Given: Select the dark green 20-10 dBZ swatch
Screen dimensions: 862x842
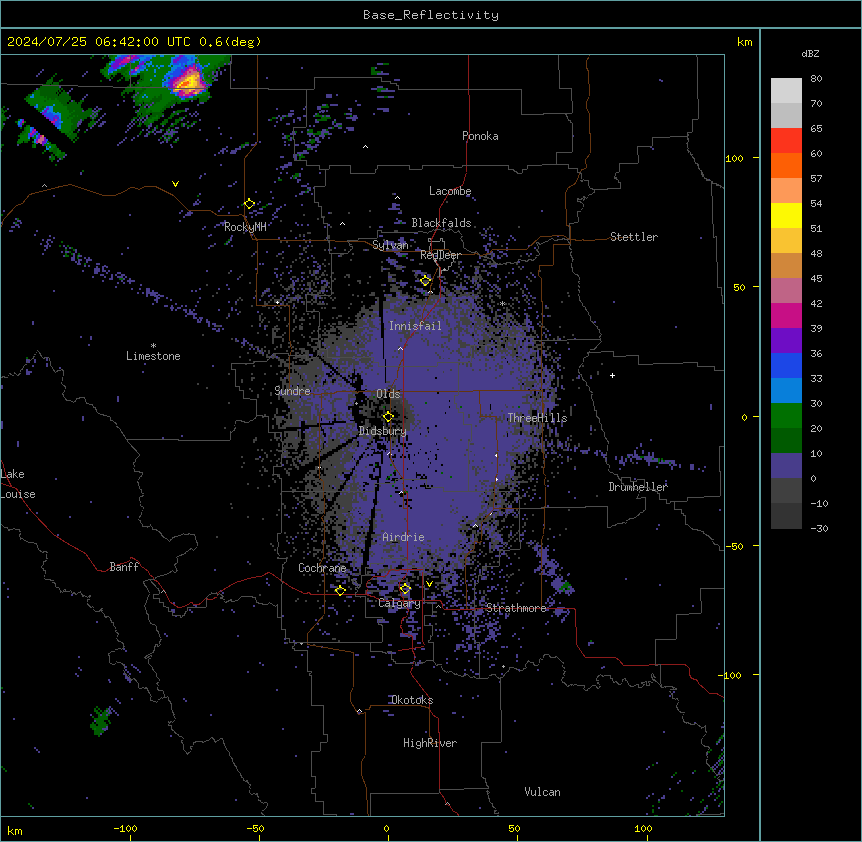Looking at the screenshot, I should pos(786,441).
